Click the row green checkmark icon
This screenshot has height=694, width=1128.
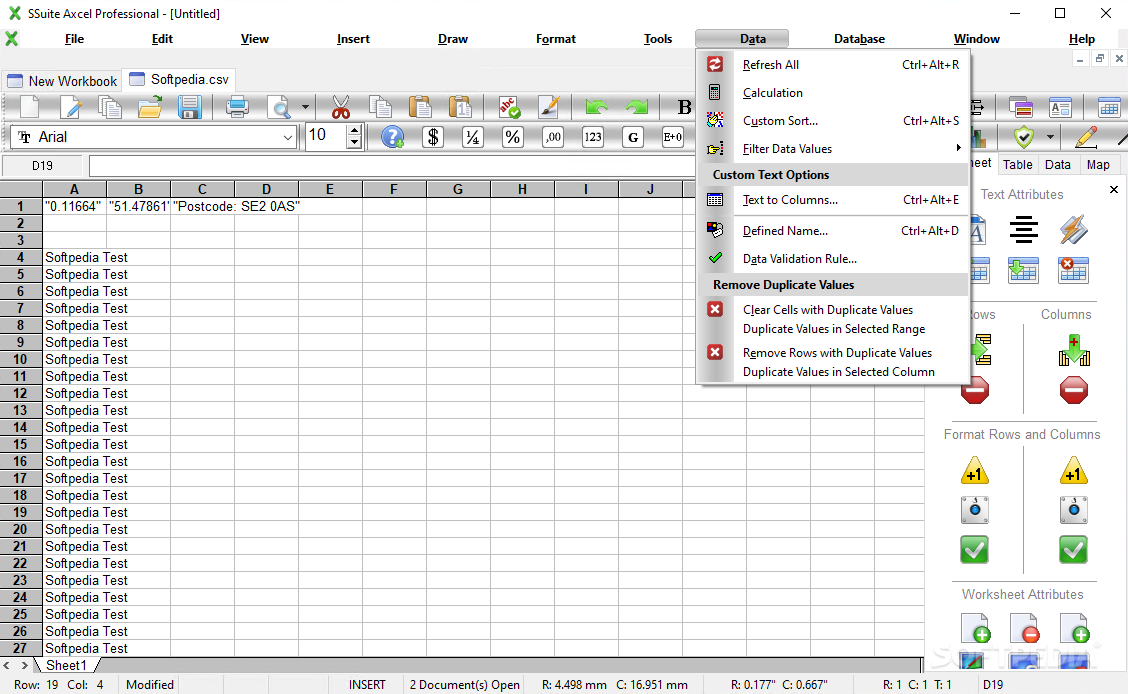click(974, 550)
